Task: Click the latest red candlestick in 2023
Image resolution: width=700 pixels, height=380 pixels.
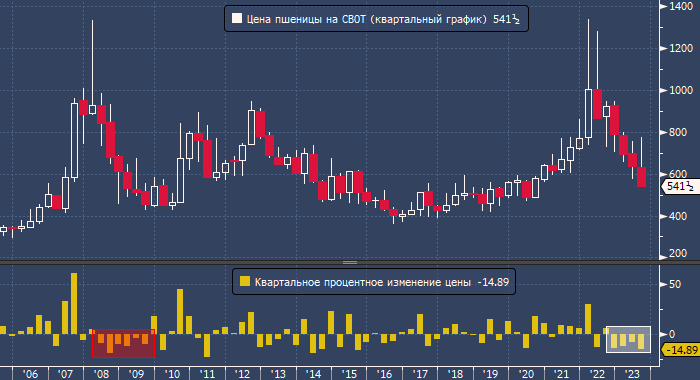Action: tap(642, 177)
